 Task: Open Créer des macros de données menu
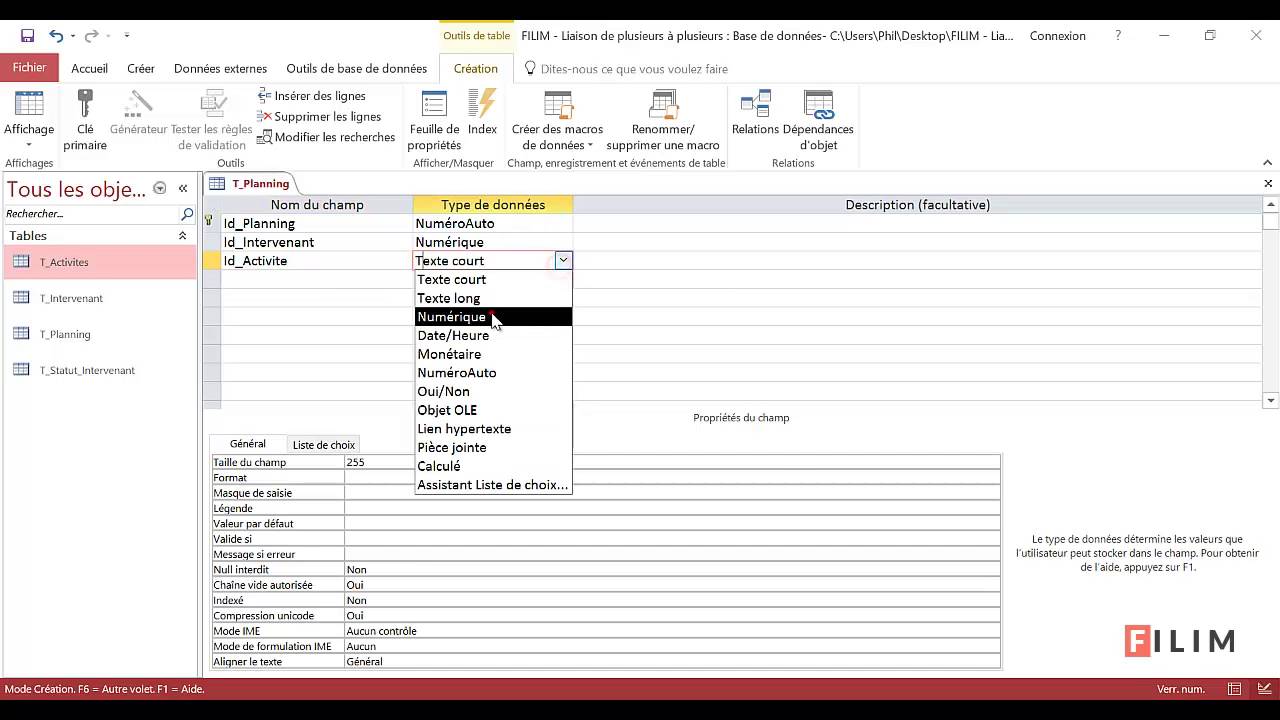pyautogui.click(x=557, y=120)
